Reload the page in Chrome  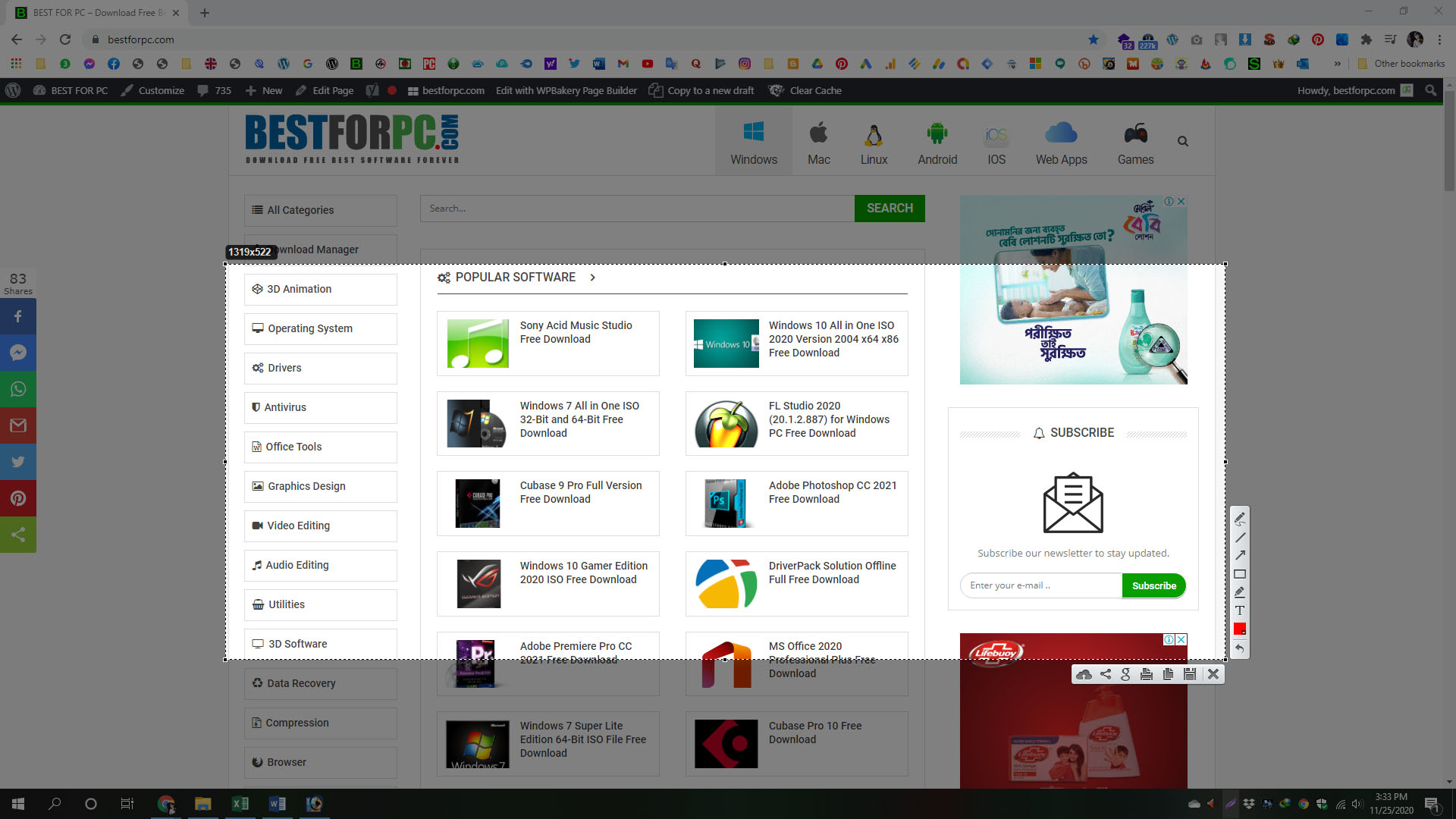coord(65,39)
